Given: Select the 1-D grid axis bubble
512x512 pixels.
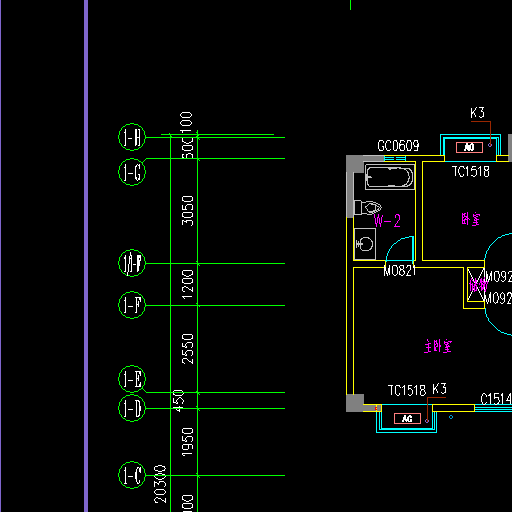Looking at the screenshot, I should pyautogui.click(x=132, y=408).
